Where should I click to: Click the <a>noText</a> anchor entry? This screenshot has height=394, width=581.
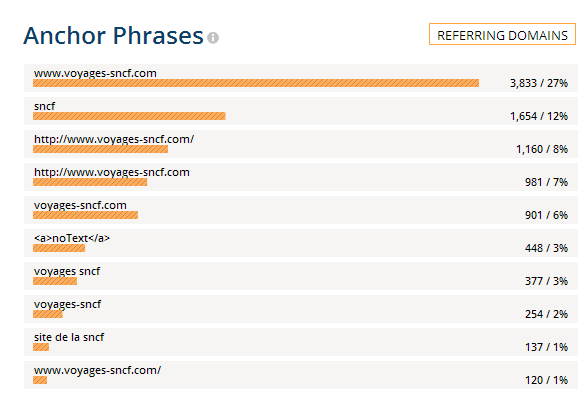click(x=72, y=238)
